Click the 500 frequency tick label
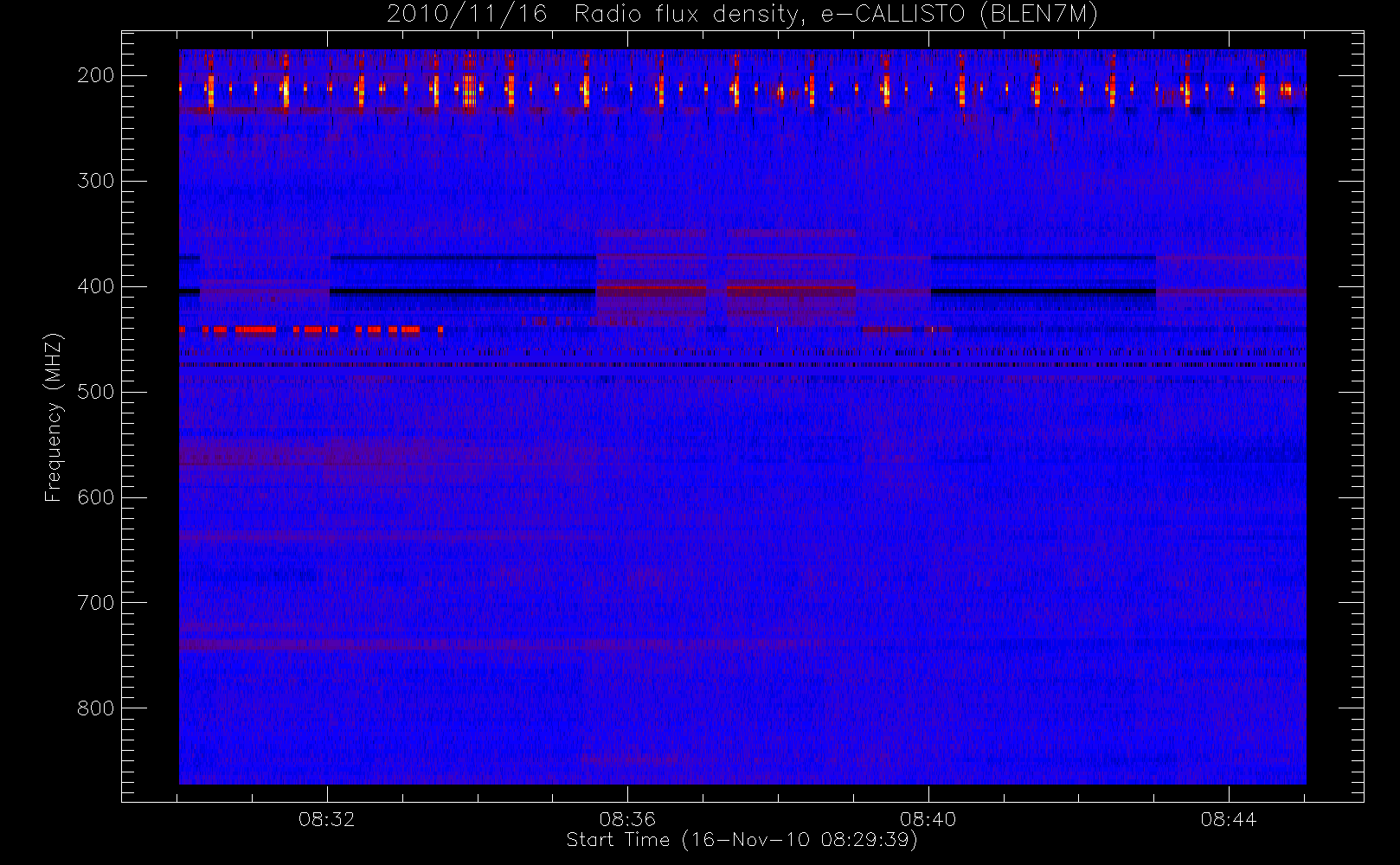 [x=96, y=392]
